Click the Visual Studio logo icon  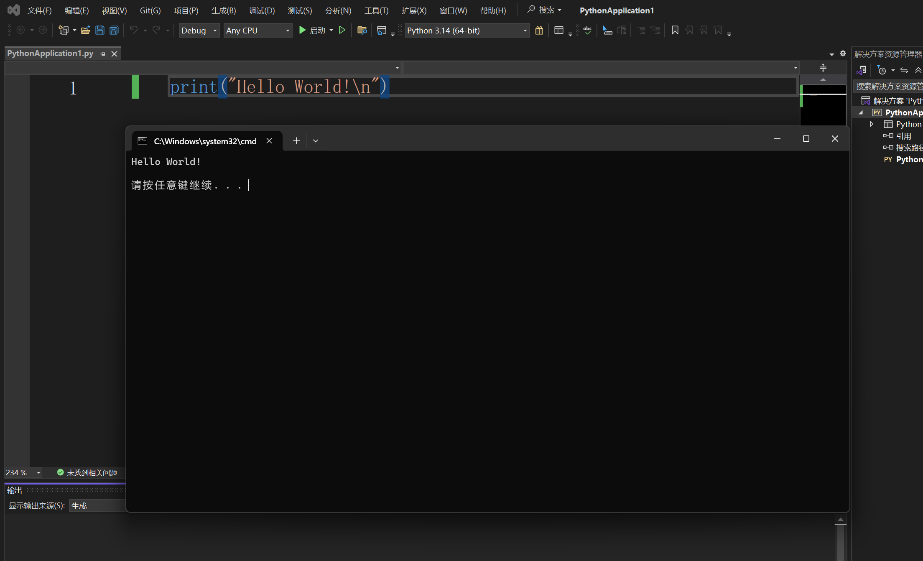point(13,10)
